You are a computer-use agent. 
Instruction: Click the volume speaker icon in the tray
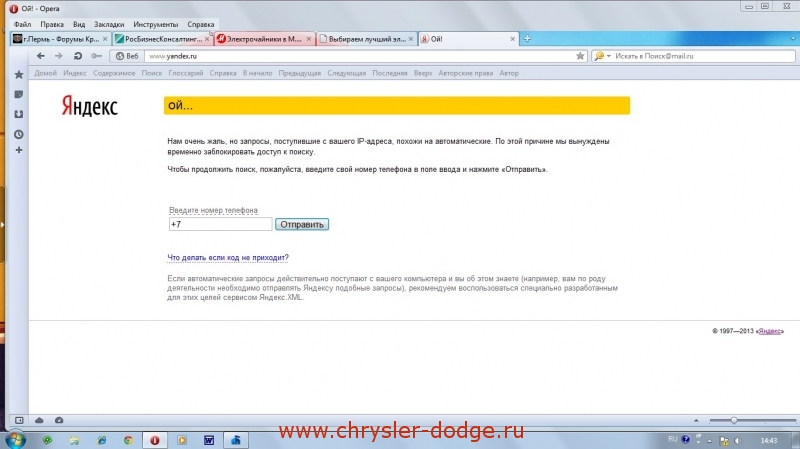tap(738, 440)
